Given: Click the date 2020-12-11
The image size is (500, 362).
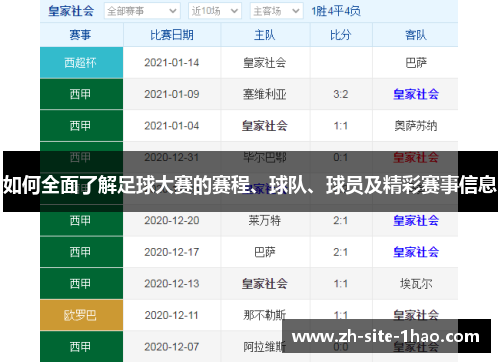Looking at the screenshot, I should click(x=172, y=315).
